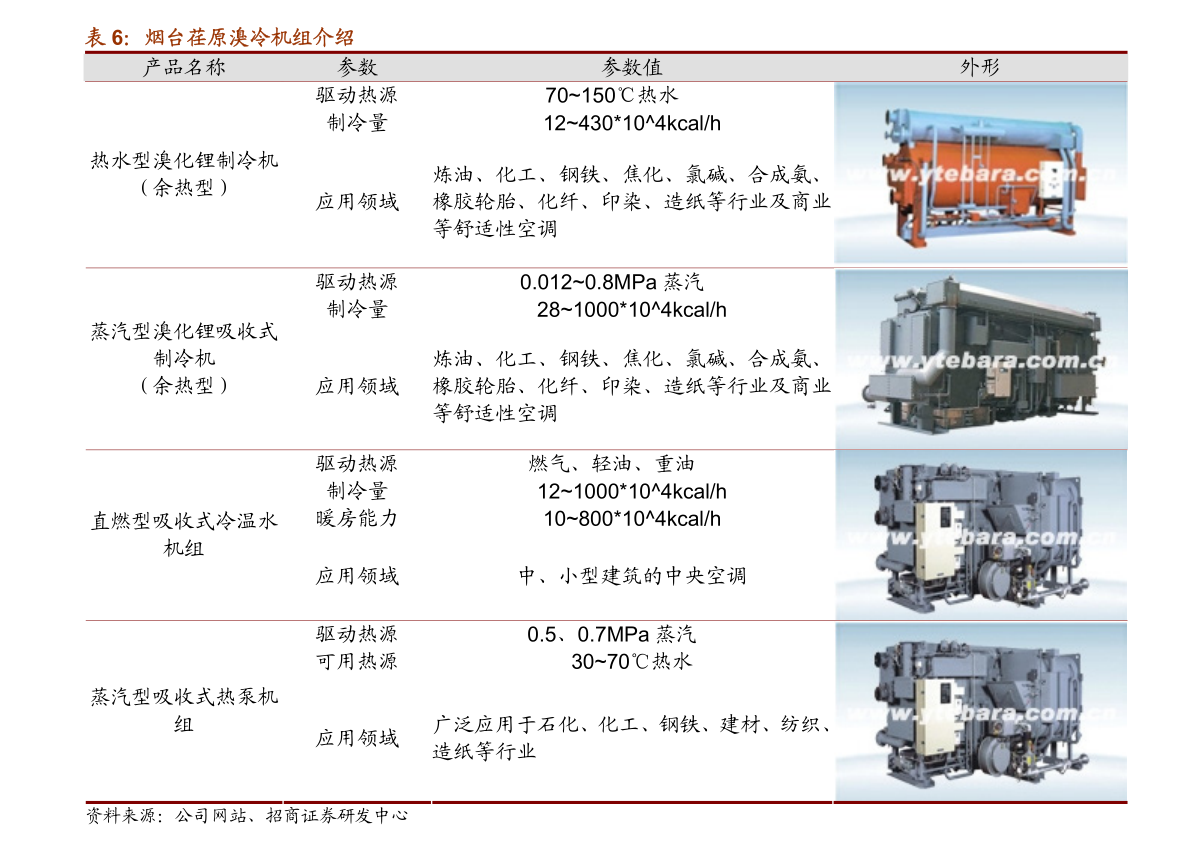This screenshot has width=1191, height=846.
Task: Select product name 蒸汽型溴化锂吸收式
Action: click(x=184, y=331)
